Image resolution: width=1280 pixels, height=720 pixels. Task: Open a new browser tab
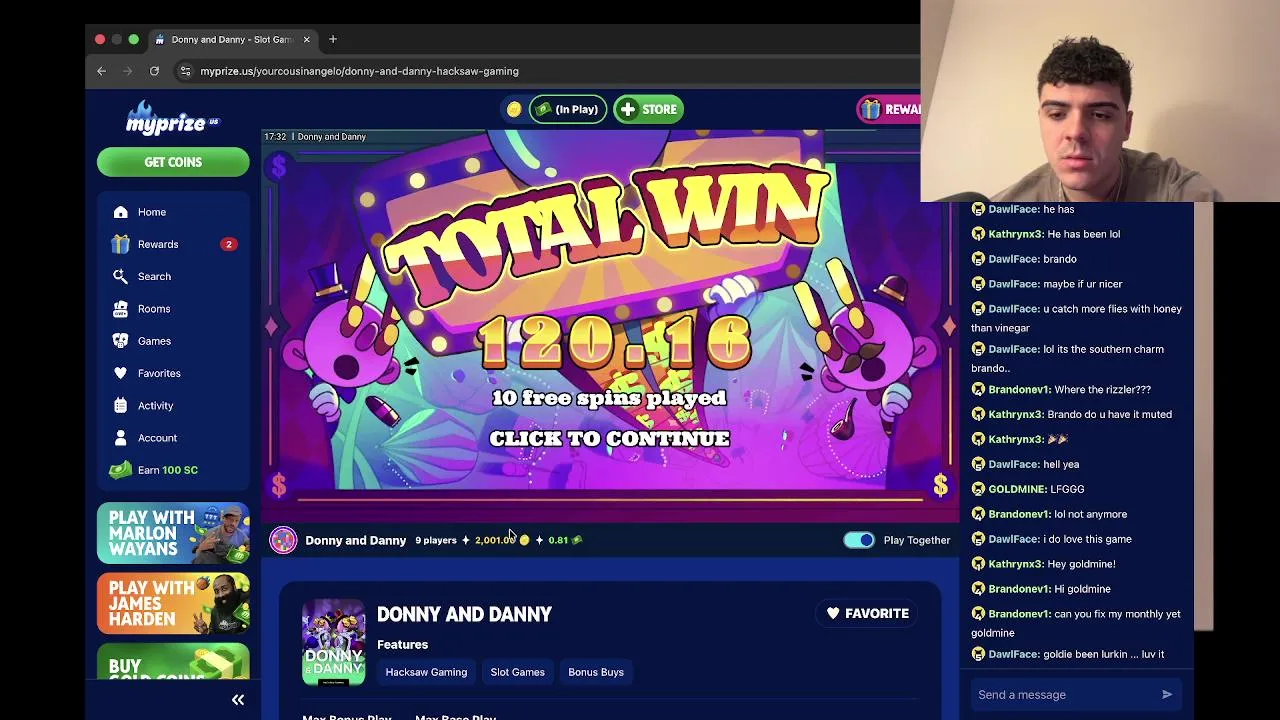tap(333, 39)
